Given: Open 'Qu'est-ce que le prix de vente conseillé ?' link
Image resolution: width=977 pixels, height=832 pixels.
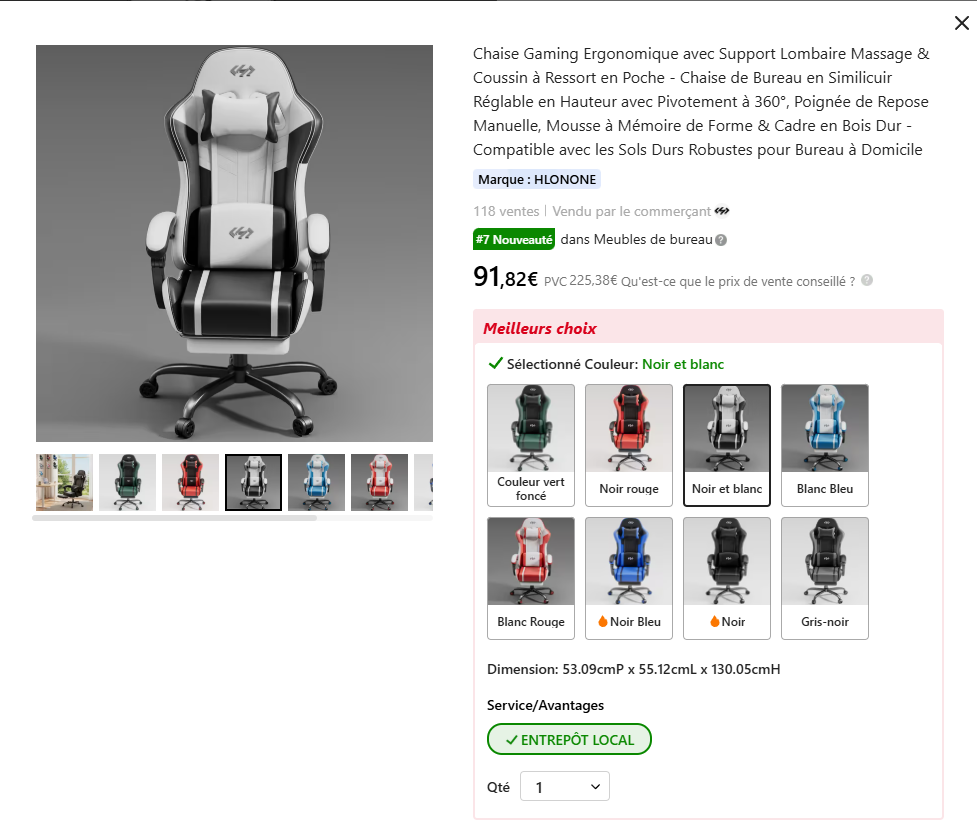Looking at the screenshot, I should click(x=738, y=282).
